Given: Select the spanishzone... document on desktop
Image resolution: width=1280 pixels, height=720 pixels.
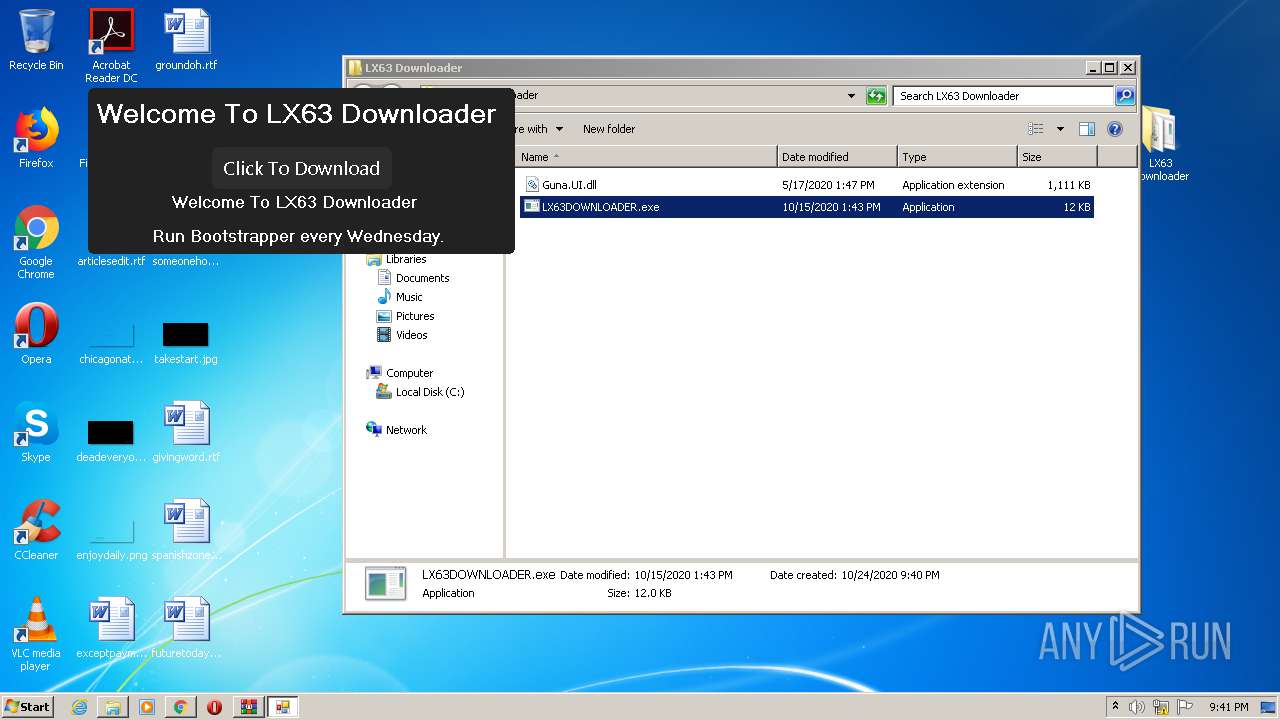Looking at the screenshot, I should pos(186,530).
